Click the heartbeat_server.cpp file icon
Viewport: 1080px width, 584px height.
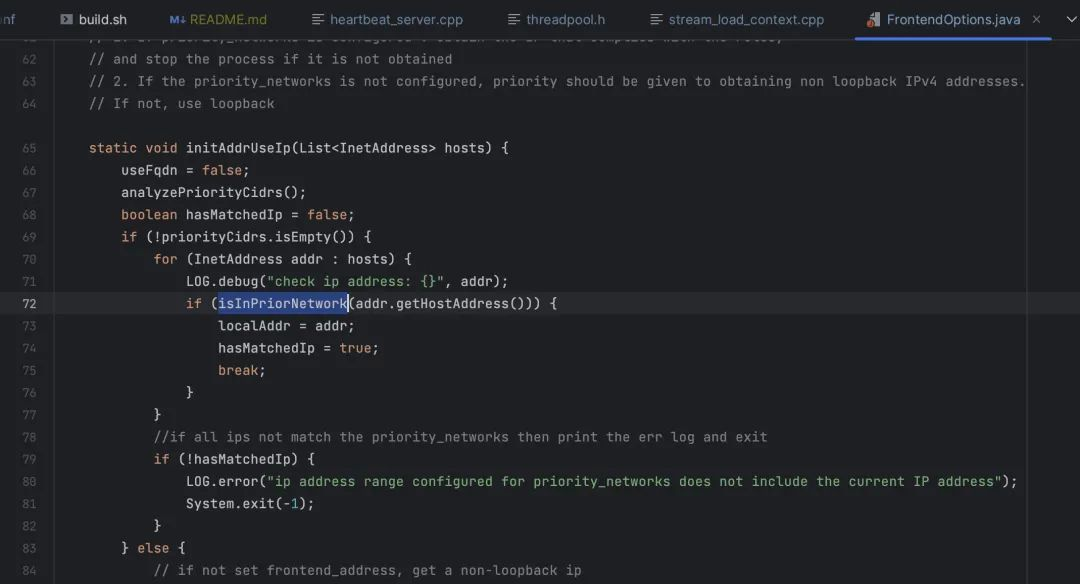point(318,19)
